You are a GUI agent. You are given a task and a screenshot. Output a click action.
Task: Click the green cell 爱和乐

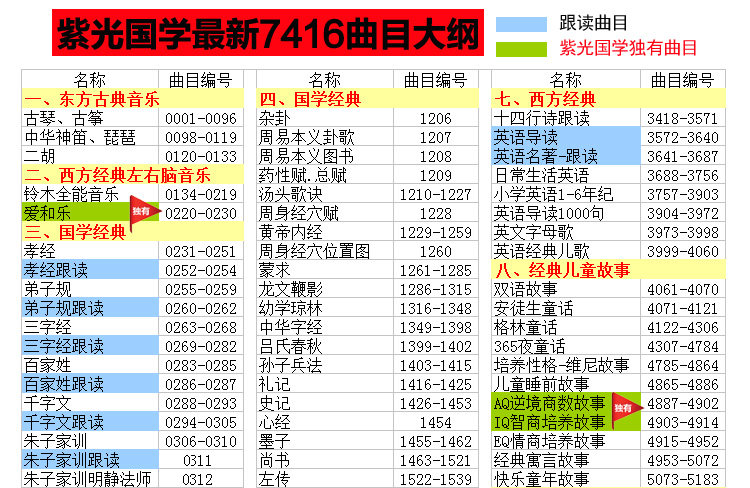point(90,213)
